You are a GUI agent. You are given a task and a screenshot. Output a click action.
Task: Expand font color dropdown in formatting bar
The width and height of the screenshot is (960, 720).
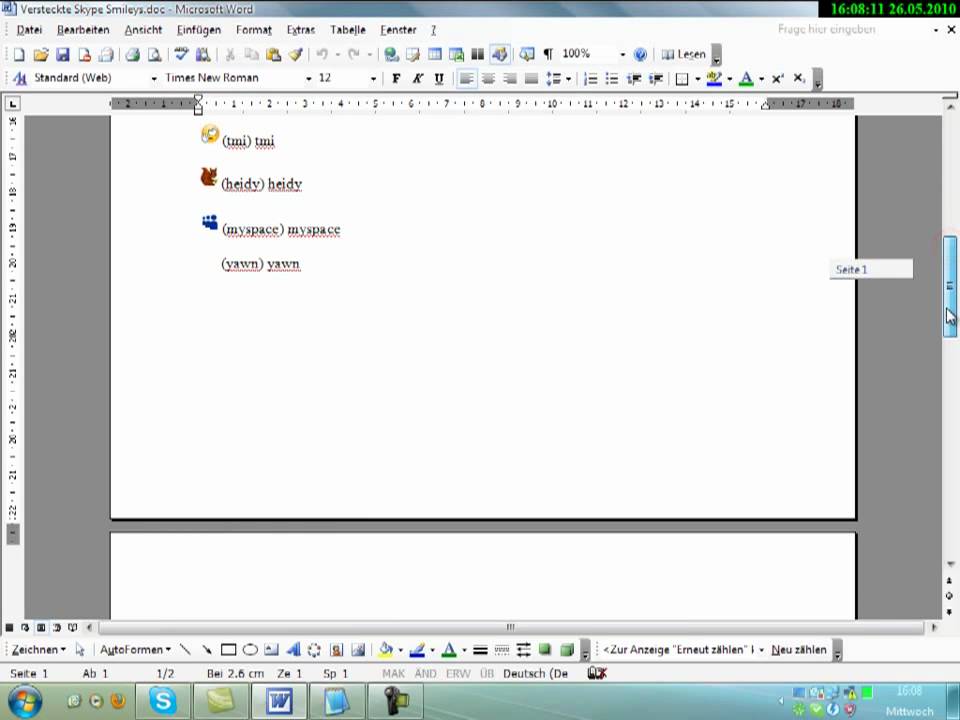tap(762, 78)
